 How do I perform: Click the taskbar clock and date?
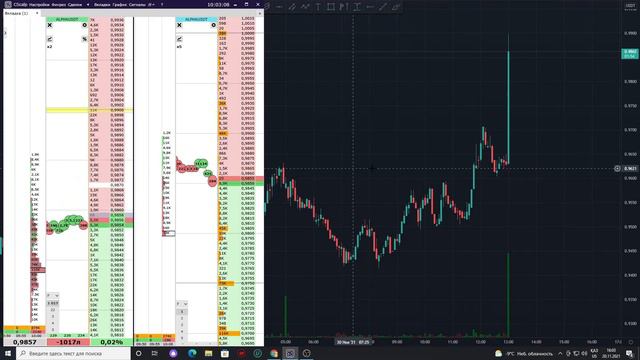[x=611, y=353]
